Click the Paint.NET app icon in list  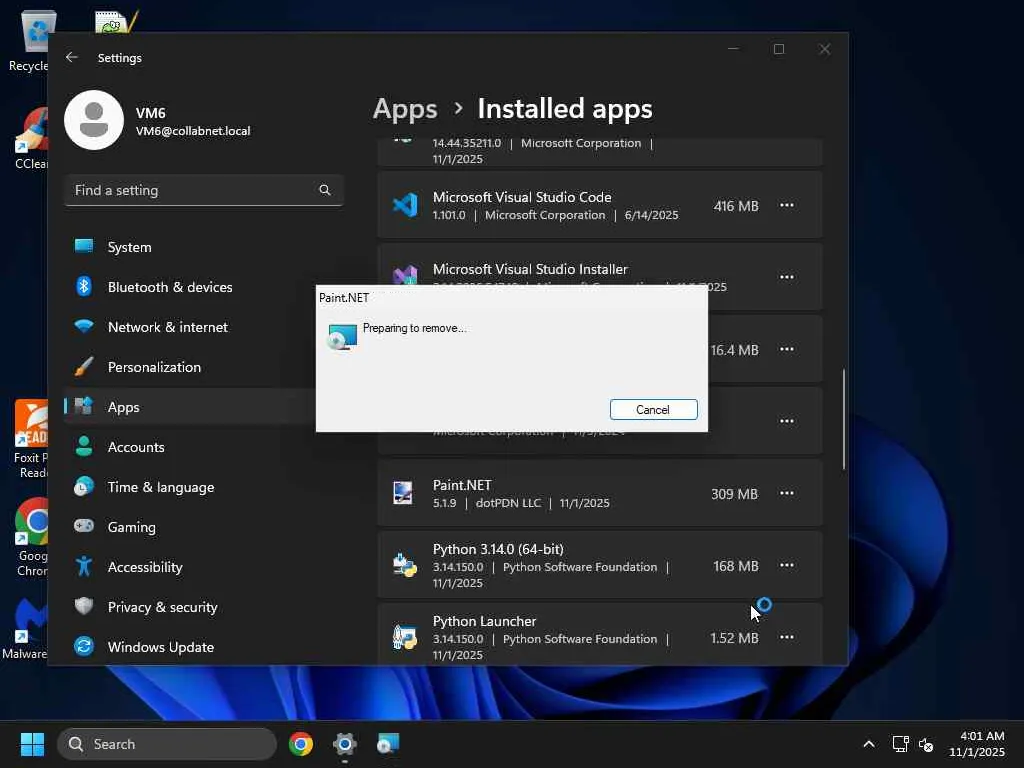[403, 493]
